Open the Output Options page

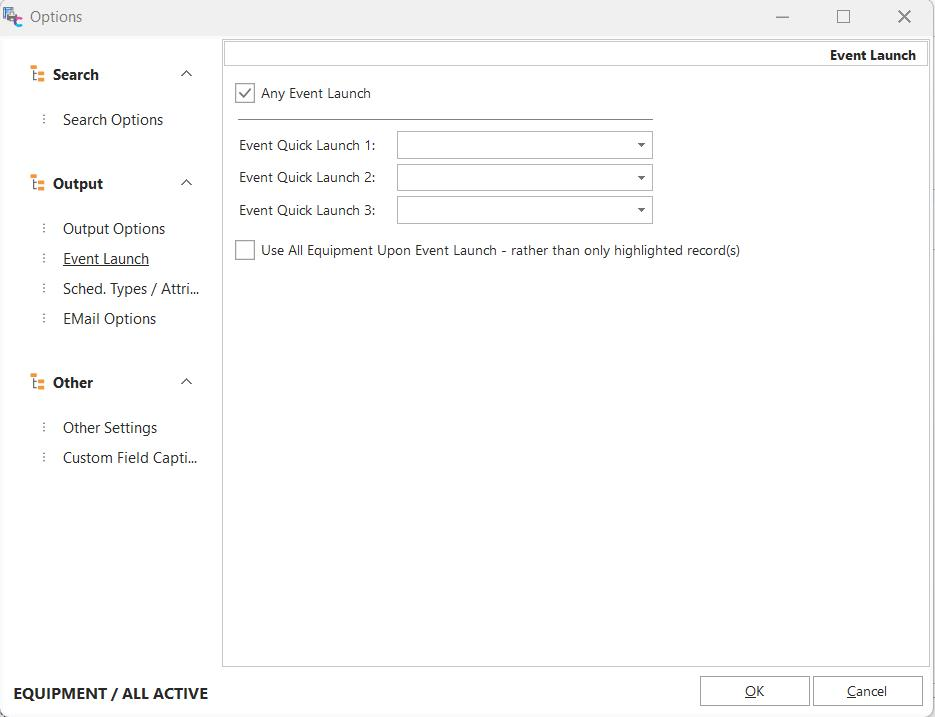click(x=114, y=229)
